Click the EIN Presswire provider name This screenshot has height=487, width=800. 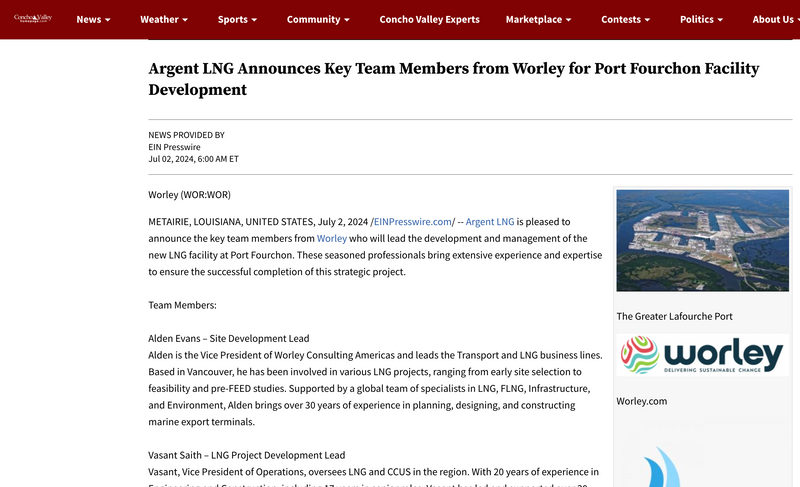point(174,147)
